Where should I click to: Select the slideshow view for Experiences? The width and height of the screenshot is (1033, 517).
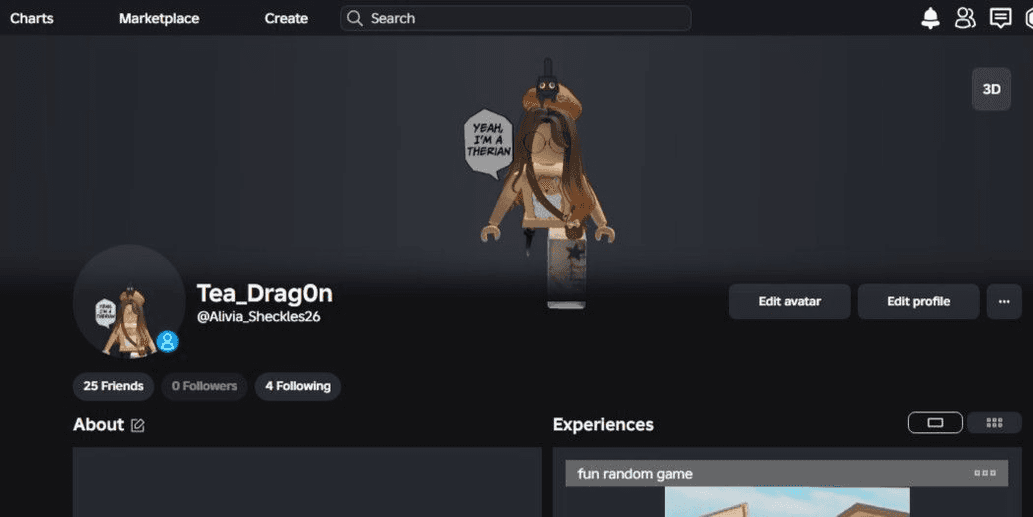pos(935,423)
